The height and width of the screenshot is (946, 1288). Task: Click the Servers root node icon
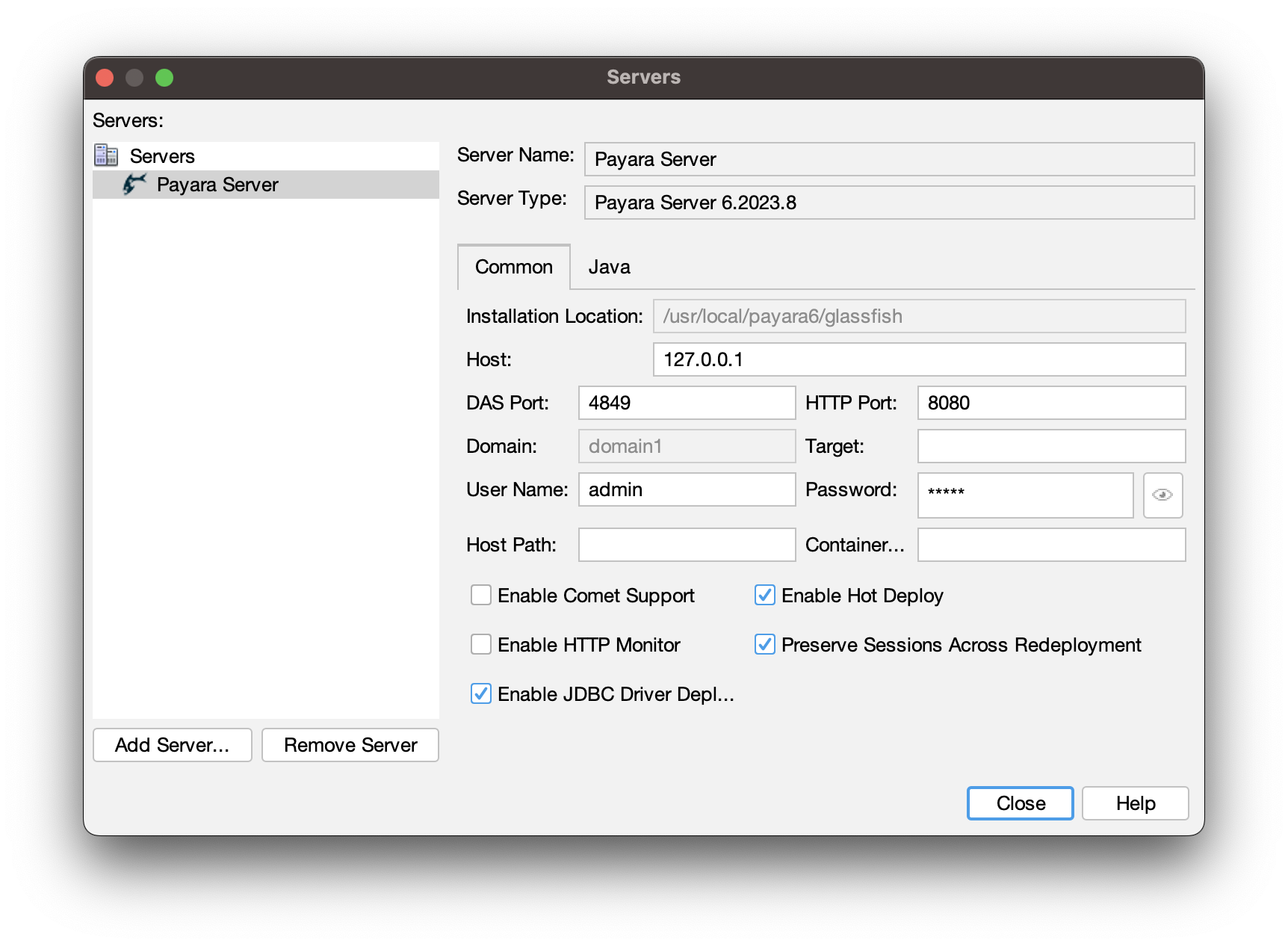coord(106,155)
